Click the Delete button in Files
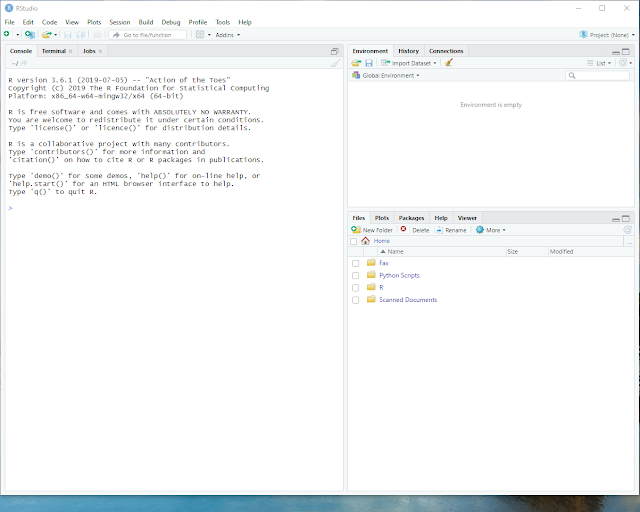This screenshot has width=640, height=512. click(415, 230)
